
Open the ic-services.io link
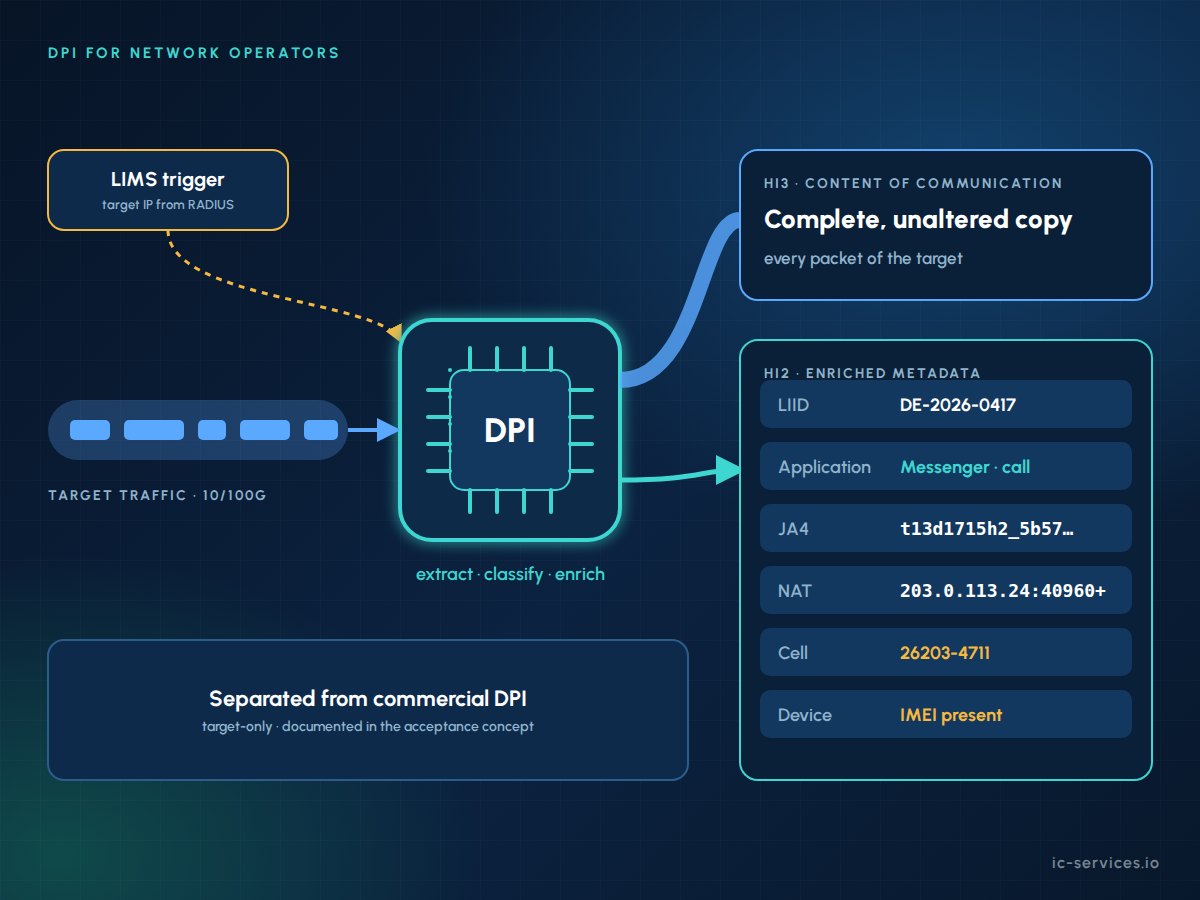(x=1106, y=862)
